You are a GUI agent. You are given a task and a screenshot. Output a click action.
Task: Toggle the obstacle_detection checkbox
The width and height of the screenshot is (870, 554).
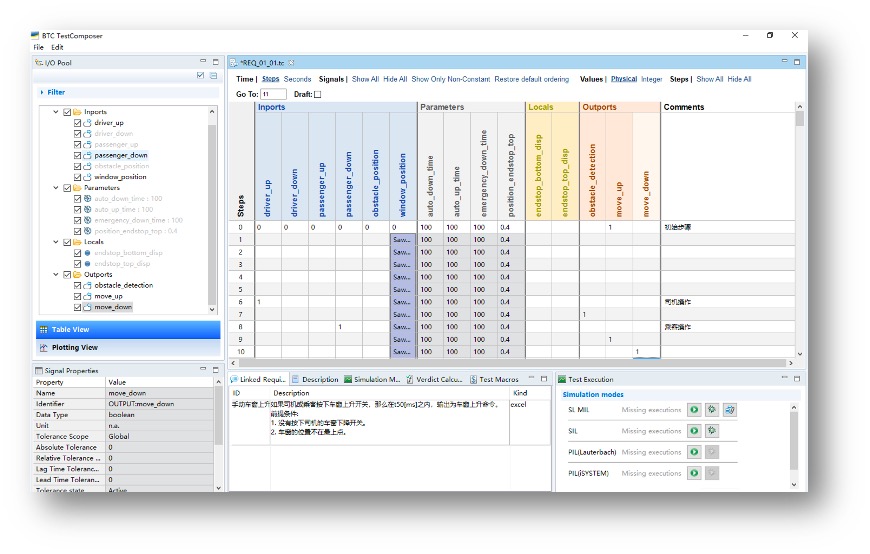[78, 285]
